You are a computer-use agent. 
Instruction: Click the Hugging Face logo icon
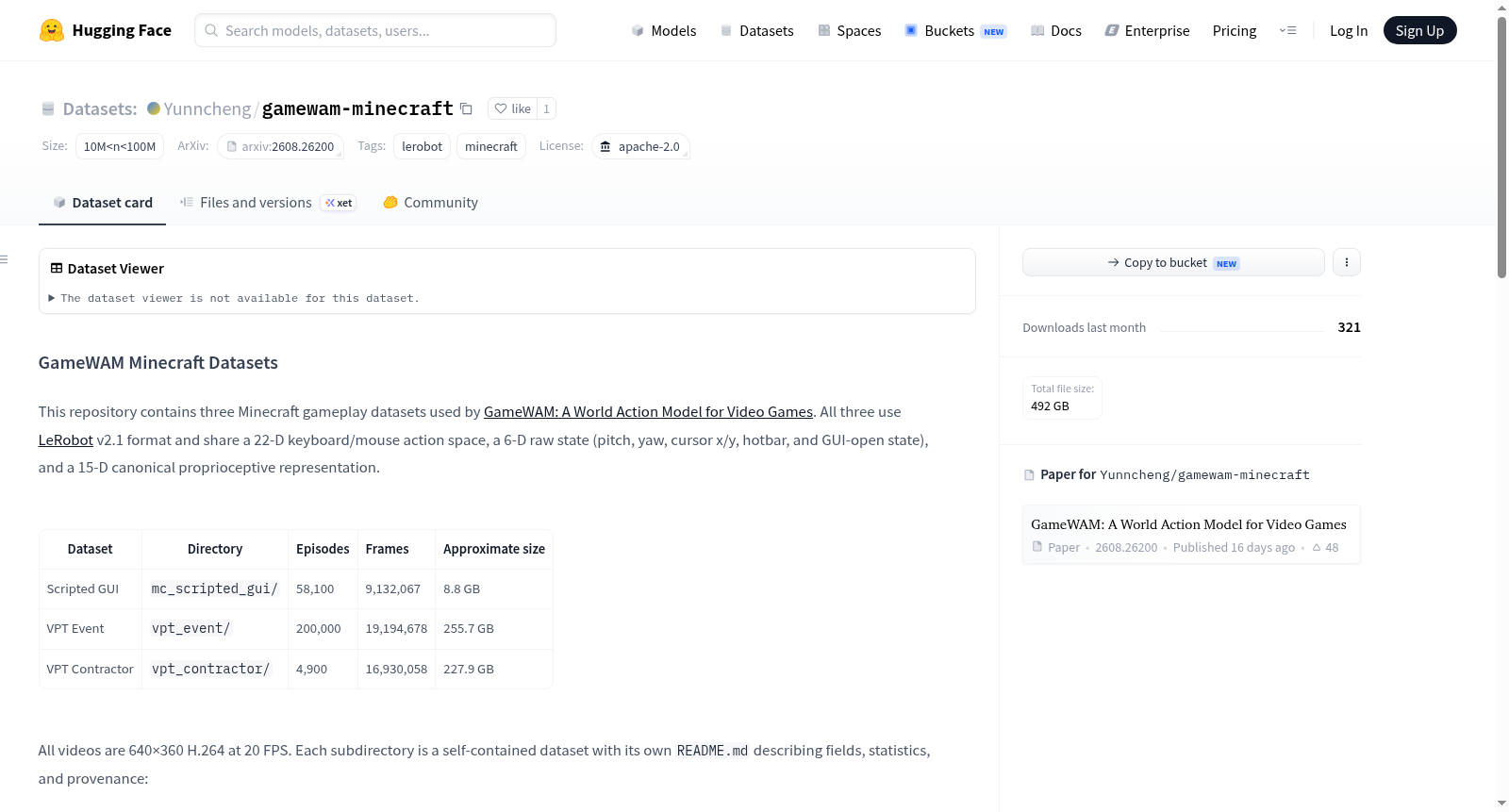click(51, 30)
